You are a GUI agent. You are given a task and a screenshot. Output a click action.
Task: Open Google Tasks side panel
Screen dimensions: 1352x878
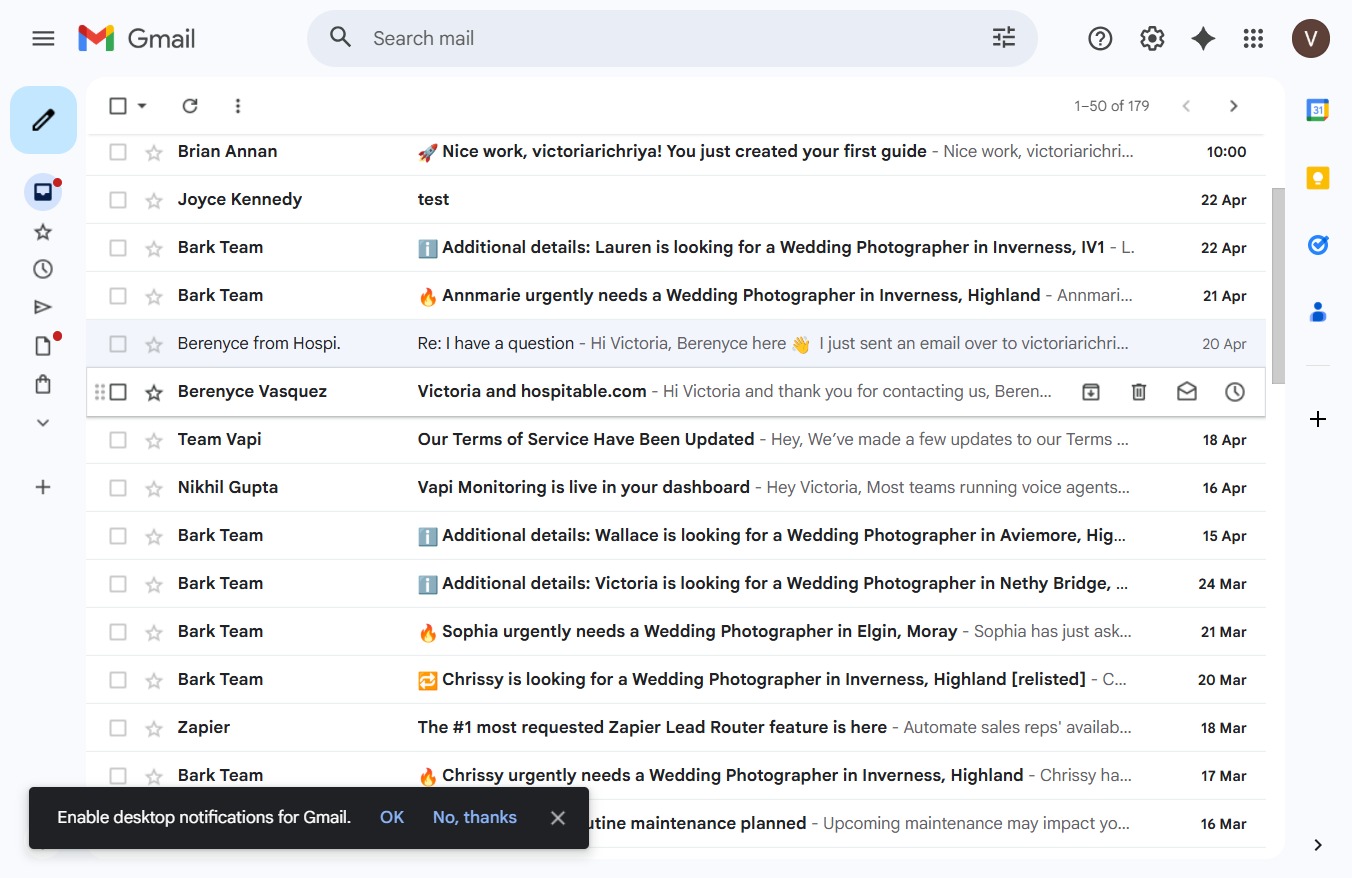click(1318, 245)
